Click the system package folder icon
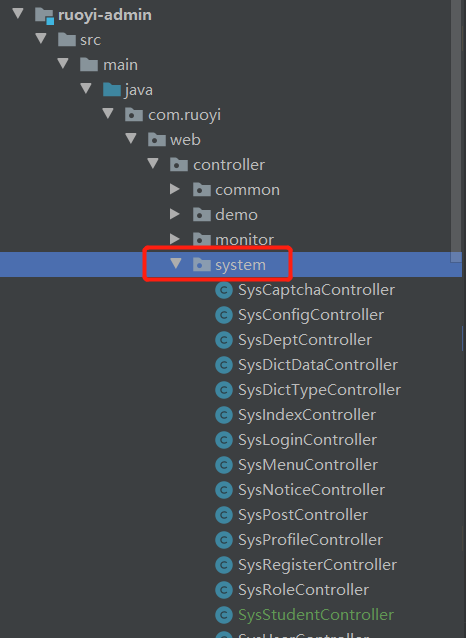 [x=201, y=265]
